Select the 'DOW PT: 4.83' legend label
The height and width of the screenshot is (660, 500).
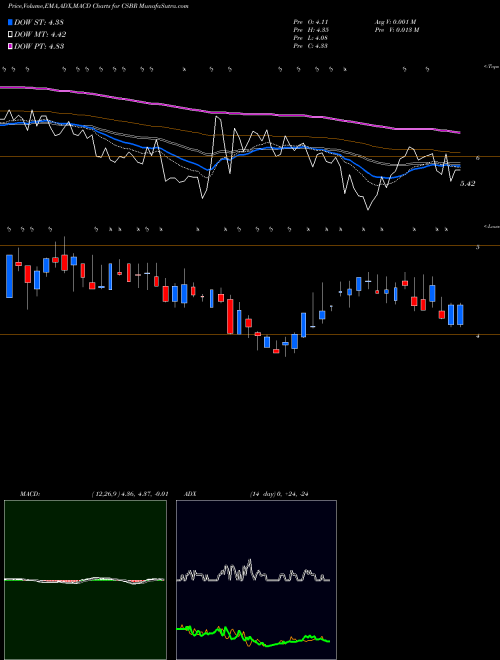[39, 46]
